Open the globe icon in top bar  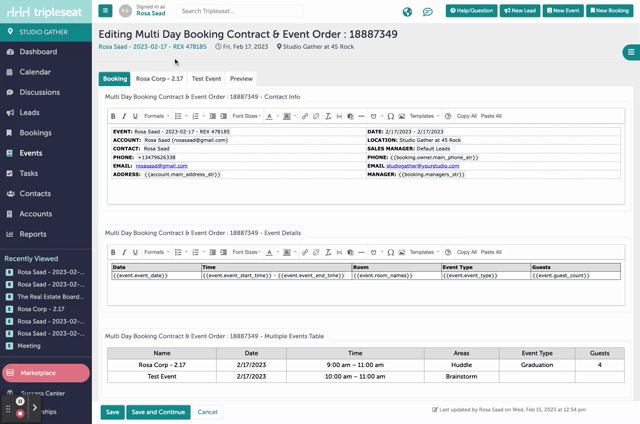coord(407,12)
